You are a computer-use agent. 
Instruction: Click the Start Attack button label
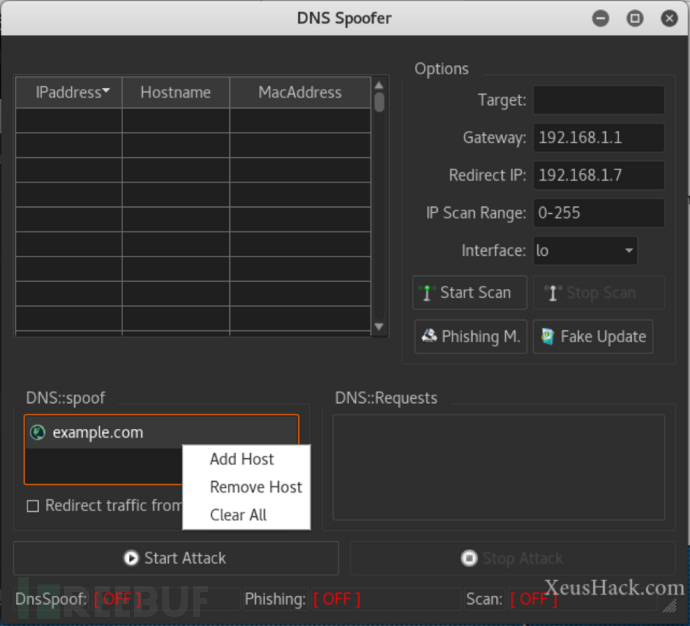tap(185, 558)
